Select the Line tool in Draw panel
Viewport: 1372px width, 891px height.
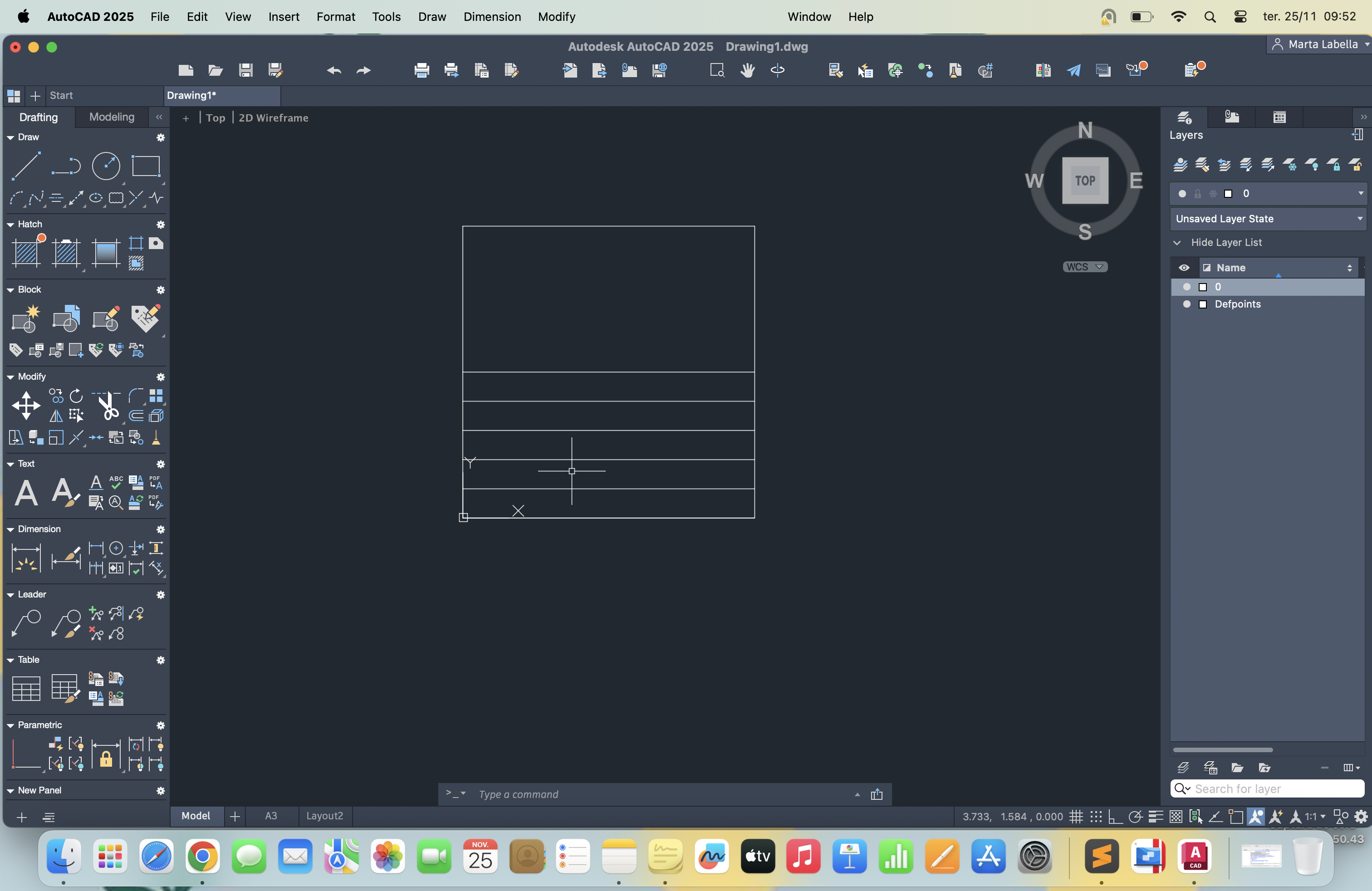(x=26, y=166)
